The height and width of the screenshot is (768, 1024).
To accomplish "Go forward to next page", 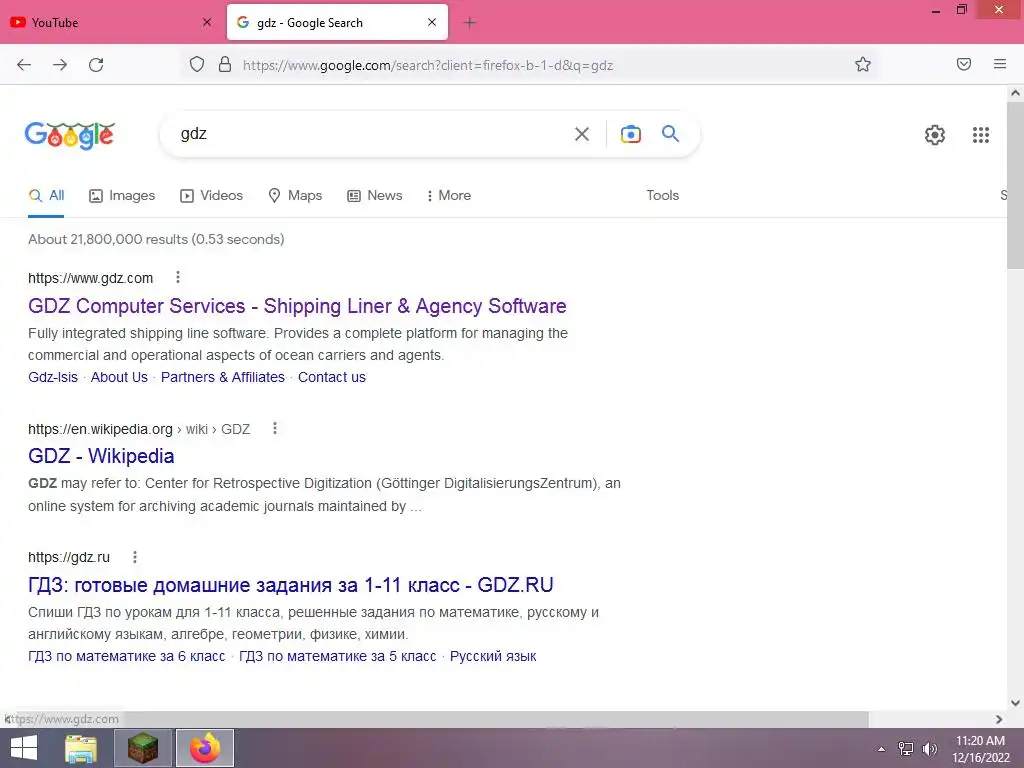I will coord(60,65).
